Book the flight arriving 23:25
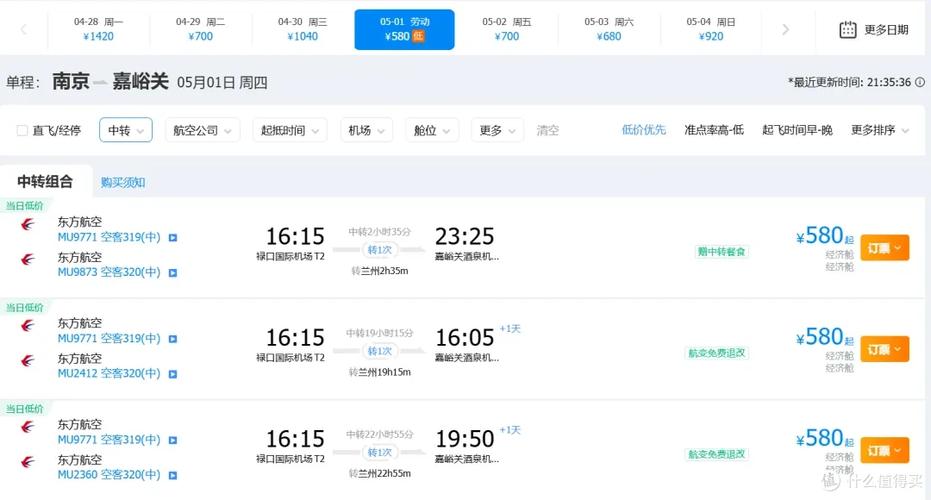931x500 pixels. pyautogui.click(x=885, y=248)
